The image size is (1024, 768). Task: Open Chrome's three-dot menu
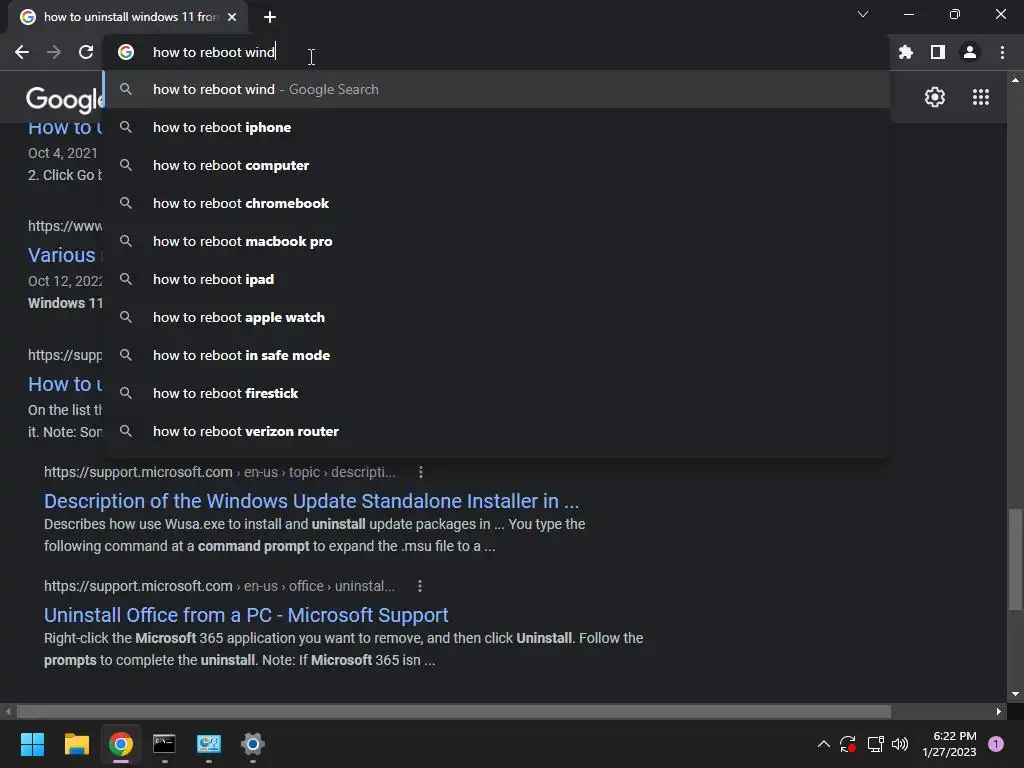coord(1002,52)
